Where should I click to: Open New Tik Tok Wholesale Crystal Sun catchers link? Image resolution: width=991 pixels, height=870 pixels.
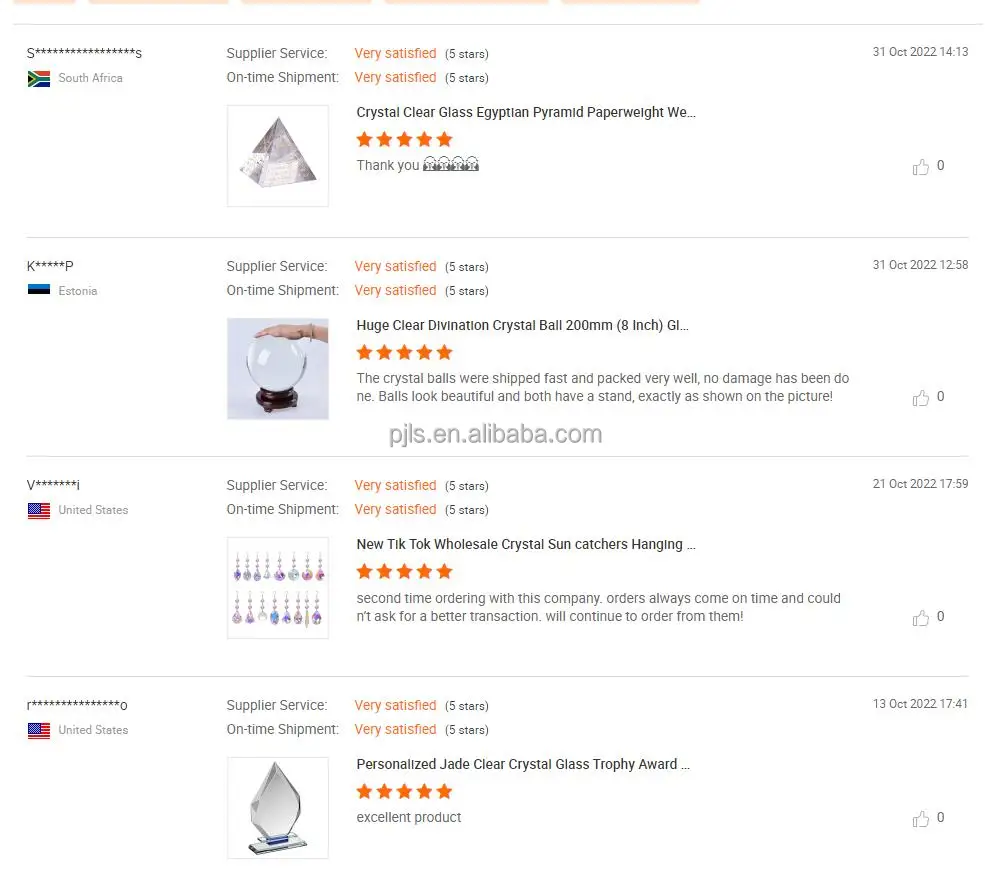tap(526, 545)
